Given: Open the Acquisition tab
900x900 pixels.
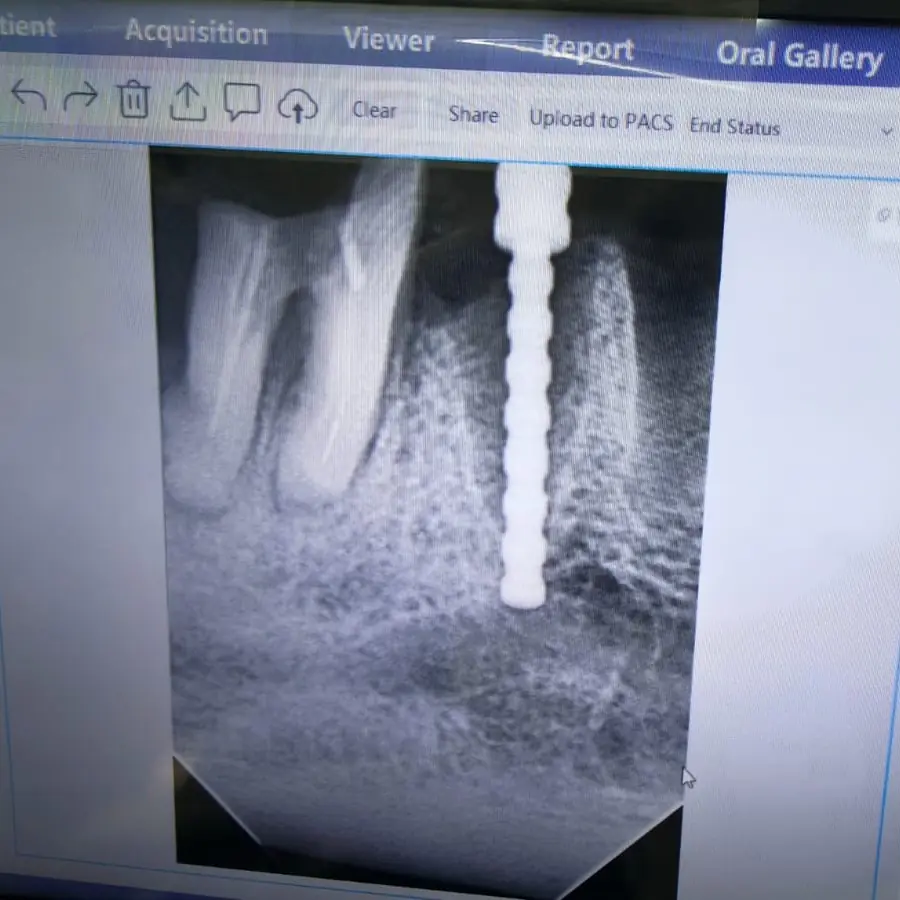Looking at the screenshot, I should pos(196,32).
